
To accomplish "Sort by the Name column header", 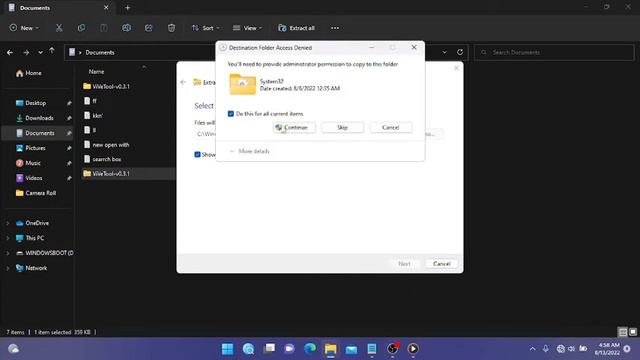I will tap(96, 71).
